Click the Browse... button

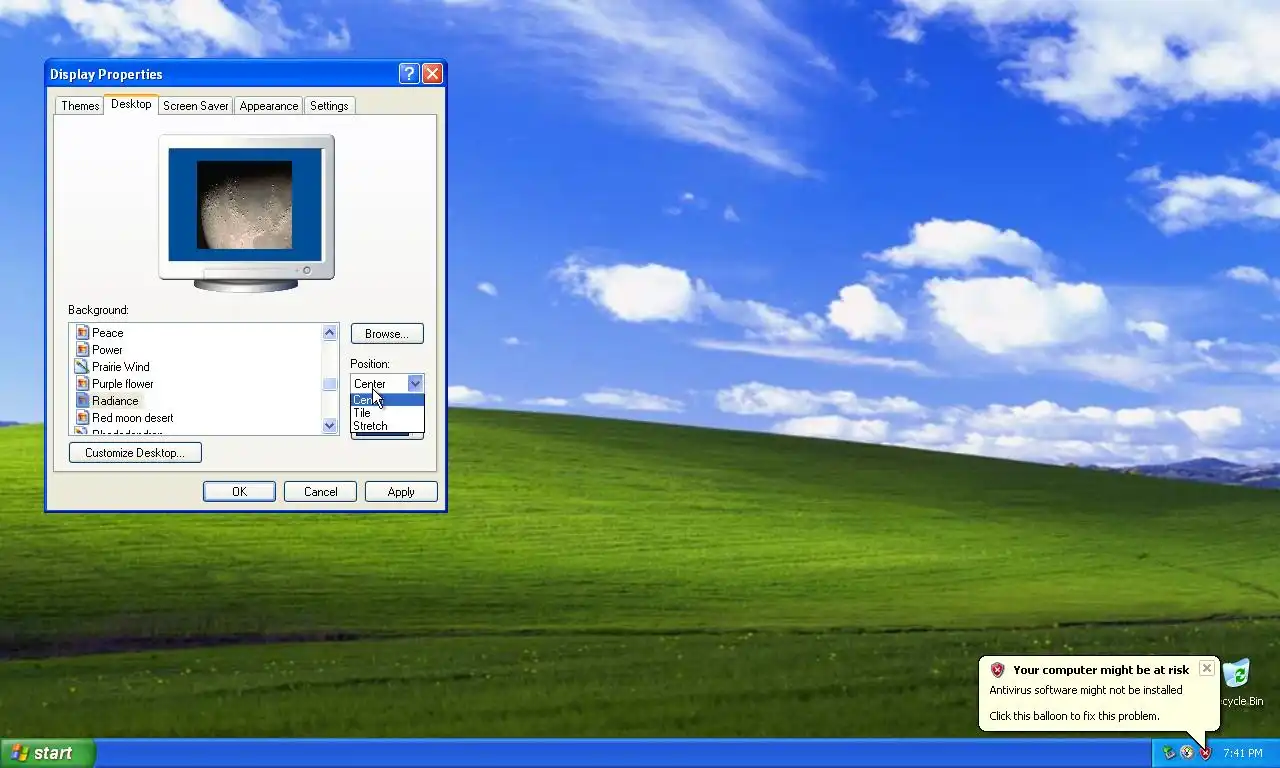[x=387, y=334]
